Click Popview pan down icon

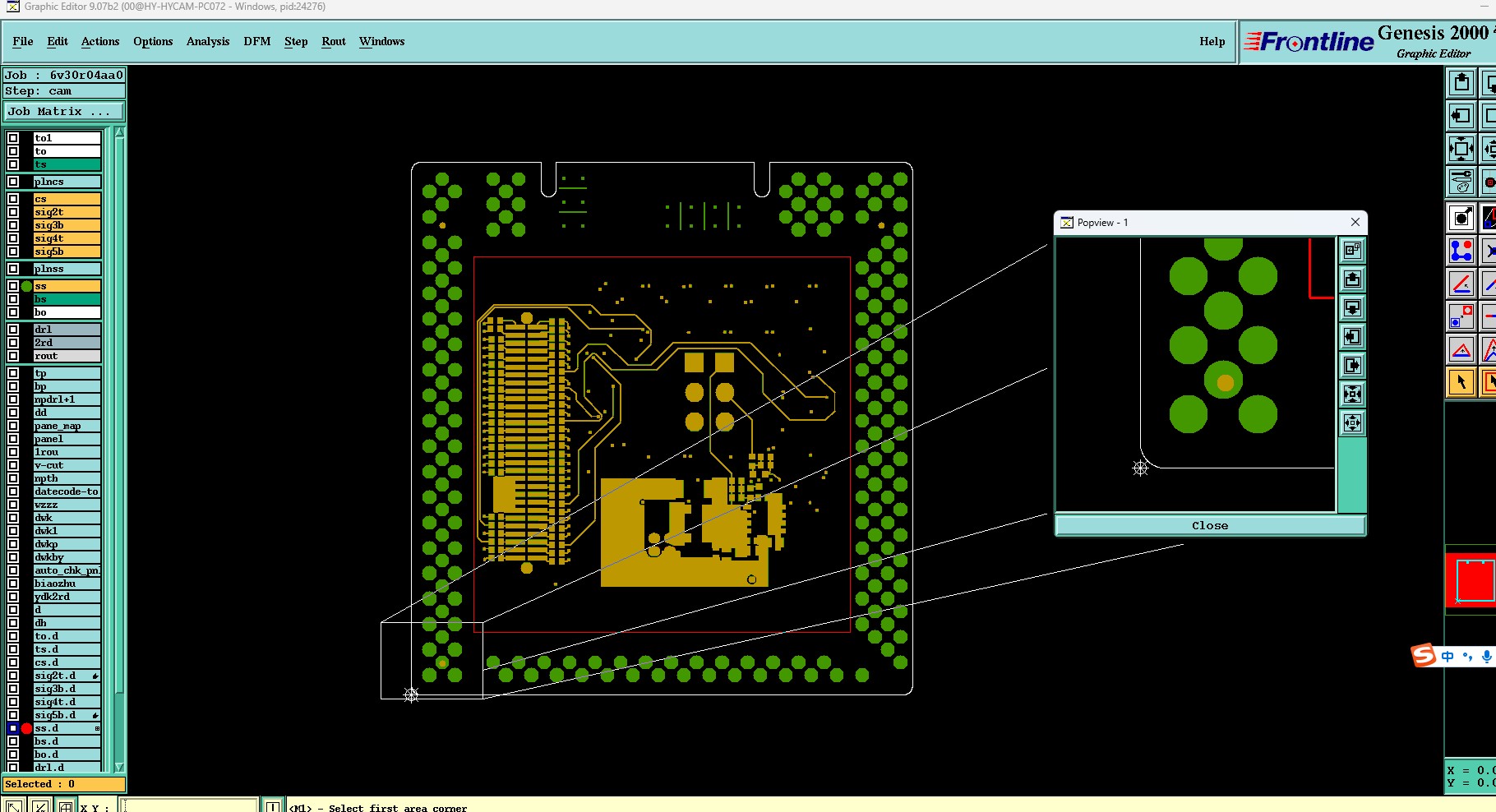pos(1352,308)
